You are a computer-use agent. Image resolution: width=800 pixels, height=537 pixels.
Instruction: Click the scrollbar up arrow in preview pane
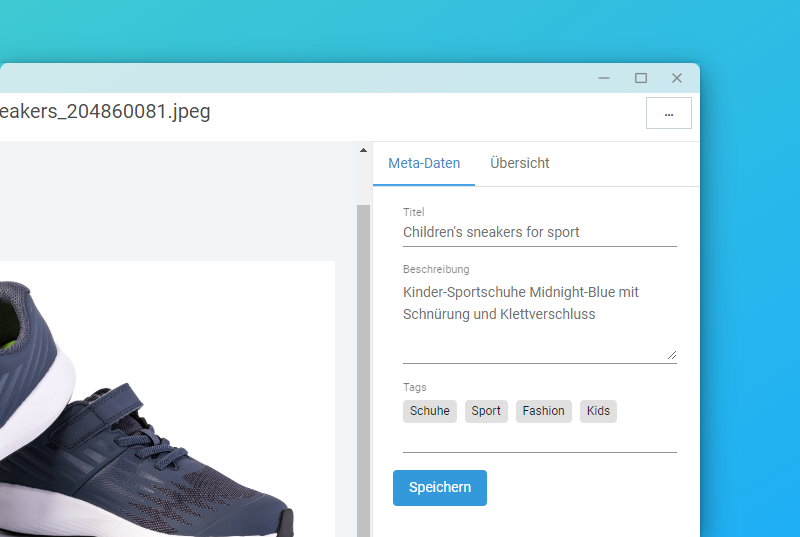pyautogui.click(x=363, y=150)
